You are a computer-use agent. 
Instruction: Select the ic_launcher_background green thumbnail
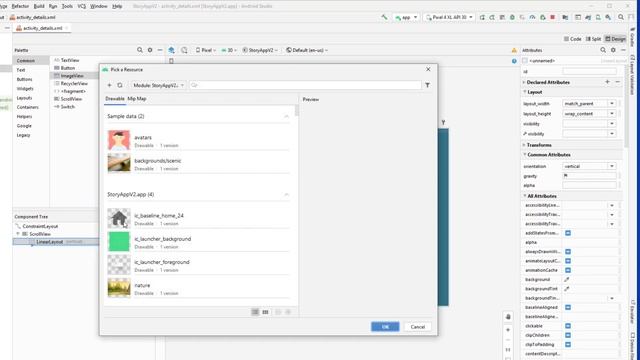point(119,241)
